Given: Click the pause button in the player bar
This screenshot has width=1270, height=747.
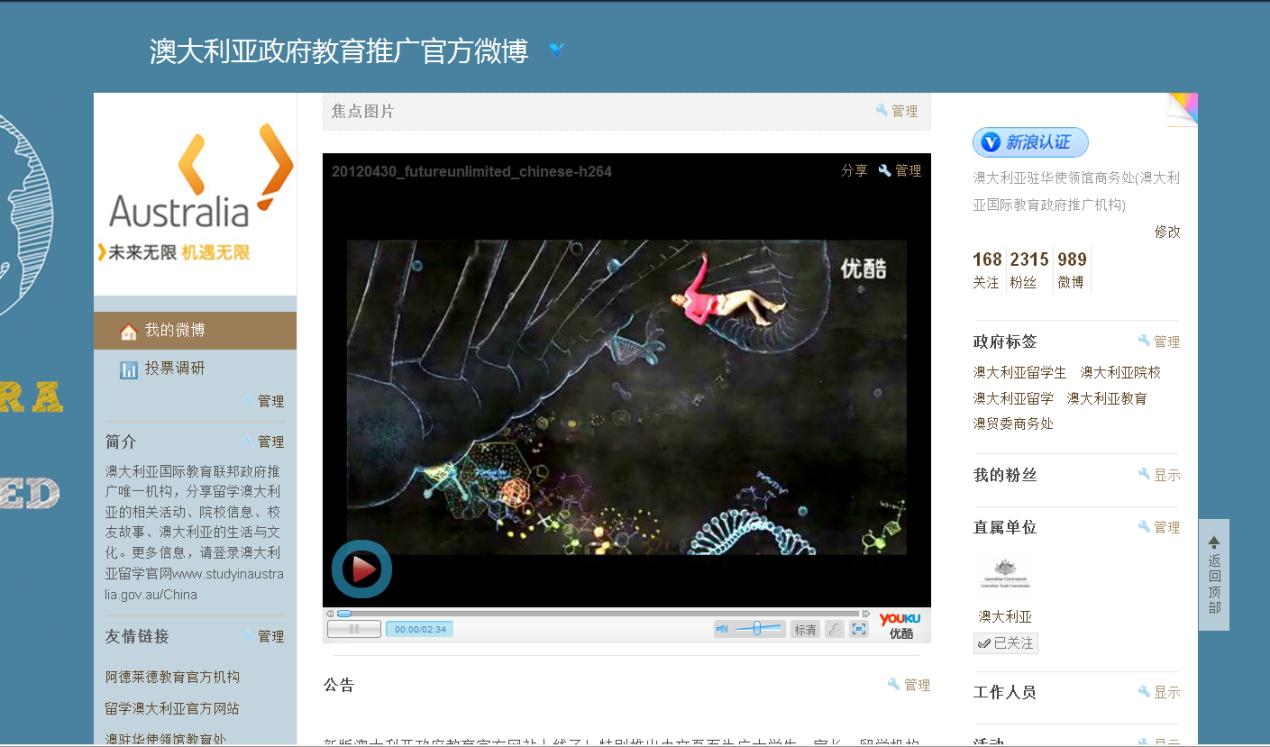Looking at the screenshot, I should pyautogui.click(x=354, y=629).
